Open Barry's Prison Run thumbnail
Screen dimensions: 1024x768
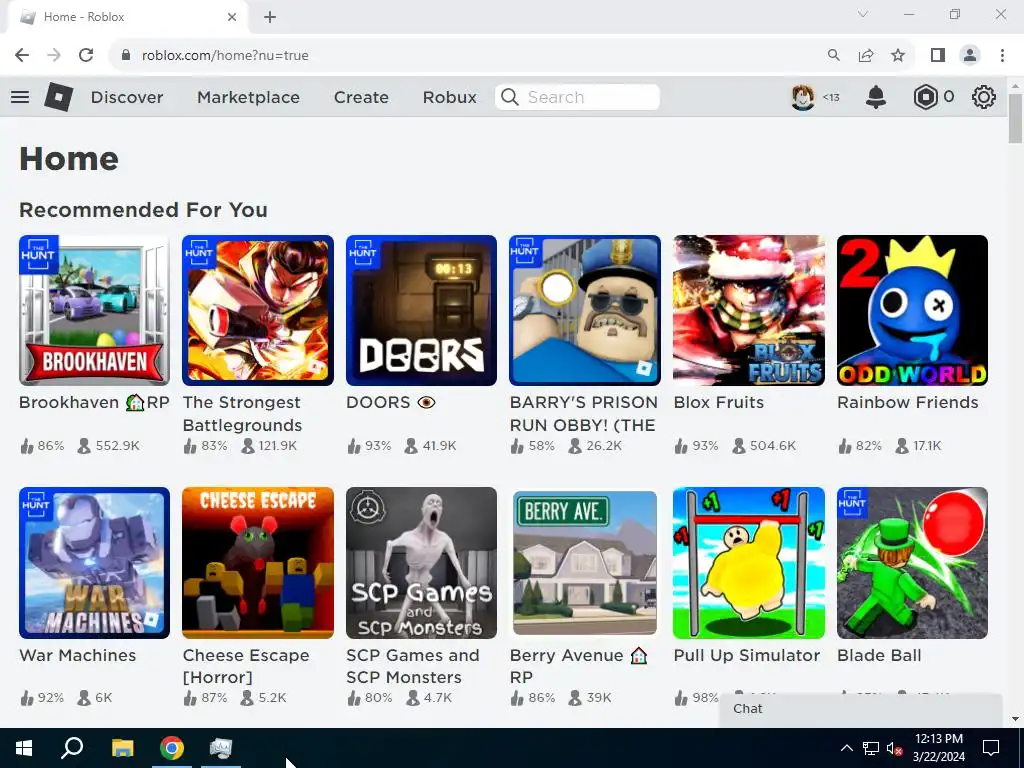pyautogui.click(x=585, y=310)
